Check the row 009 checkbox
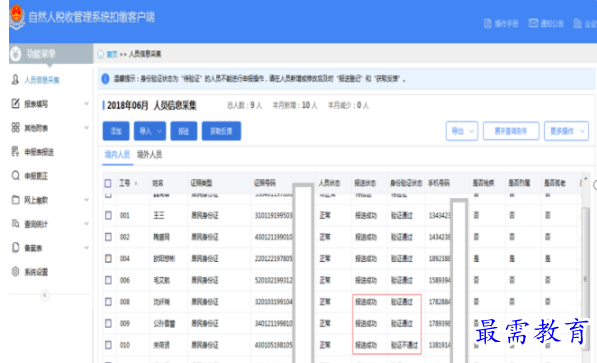This screenshot has height=363, width=597. [108, 323]
